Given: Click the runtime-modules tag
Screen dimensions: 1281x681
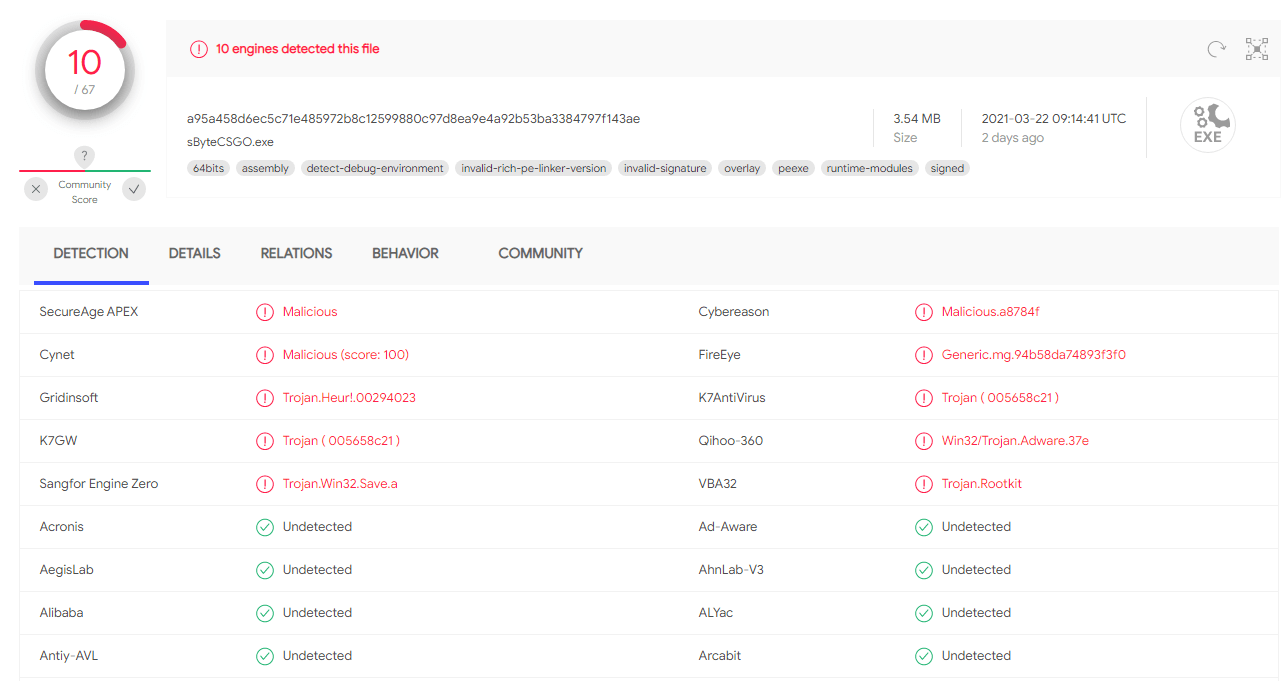Looking at the screenshot, I should (870, 169).
